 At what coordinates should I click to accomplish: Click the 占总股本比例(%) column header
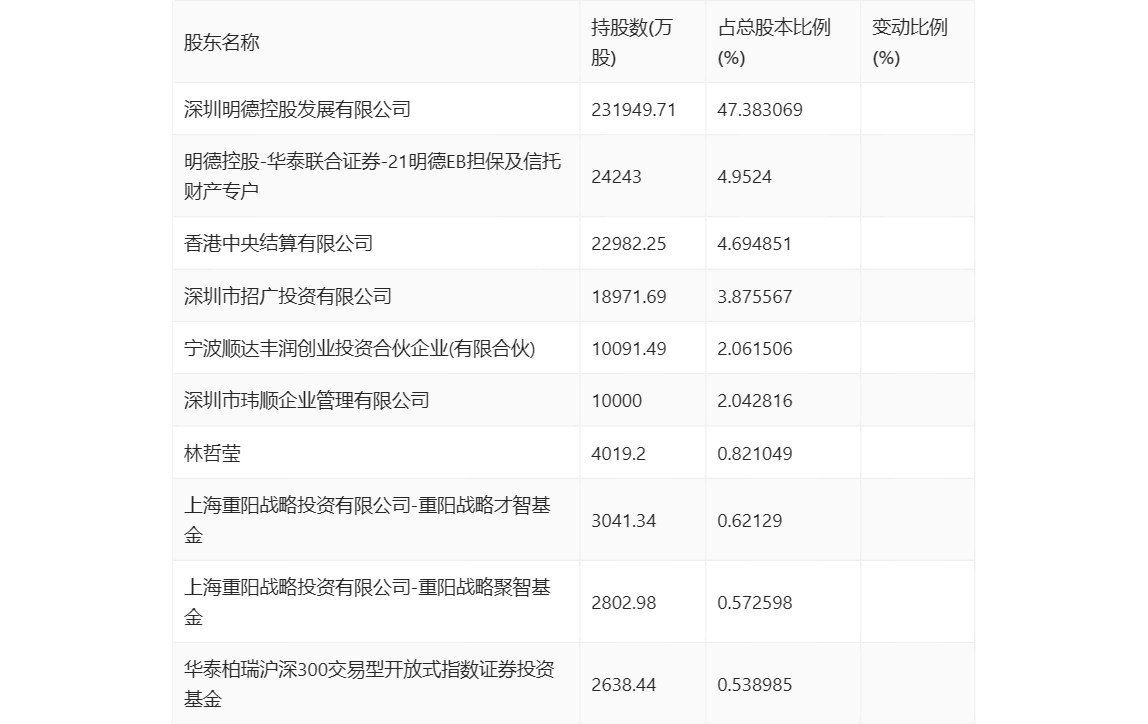[x=774, y=42]
